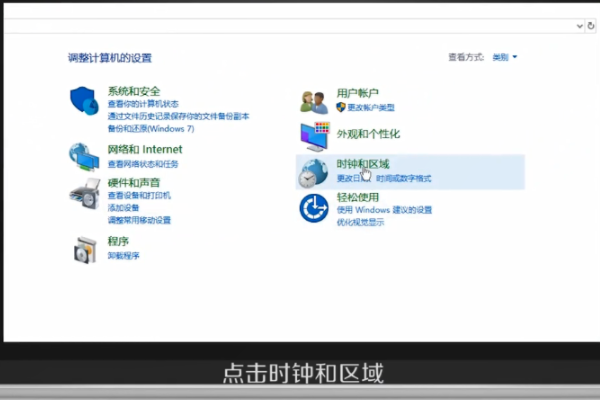Click 查看设备和打印机 link

point(139,196)
